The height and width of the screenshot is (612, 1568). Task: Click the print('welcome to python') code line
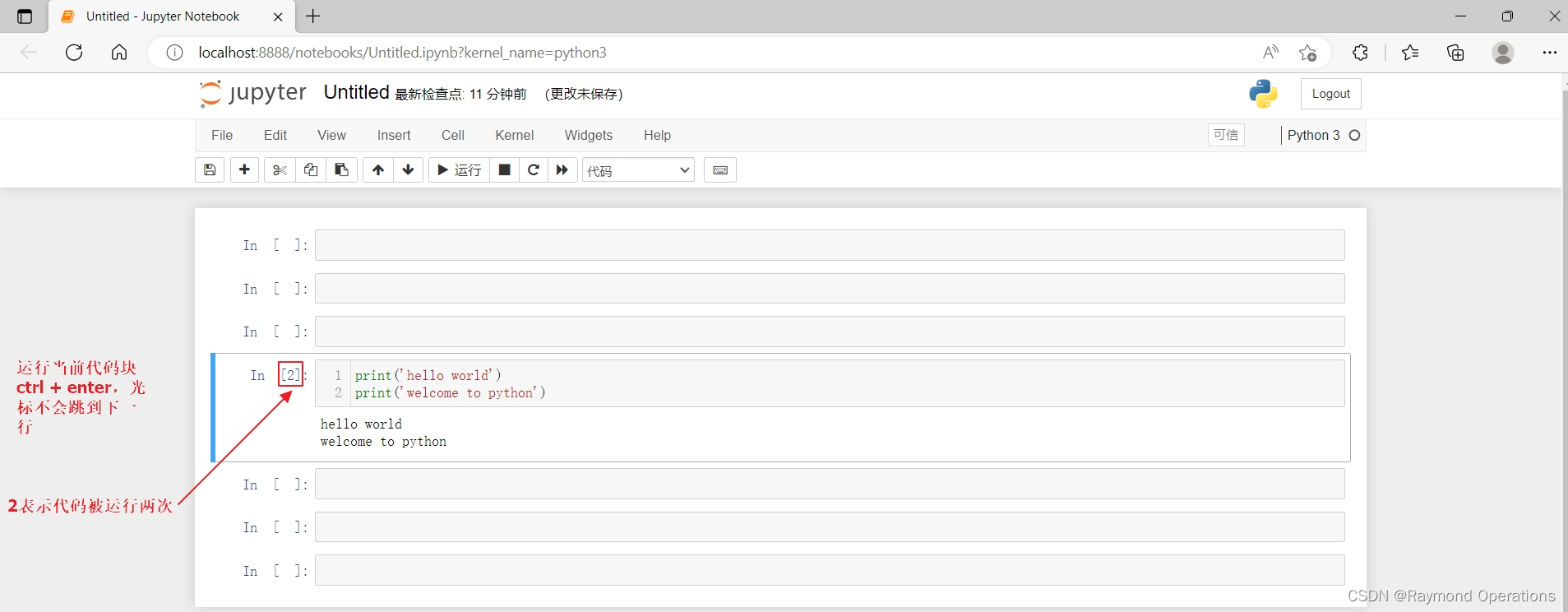(x=451, y=393)
